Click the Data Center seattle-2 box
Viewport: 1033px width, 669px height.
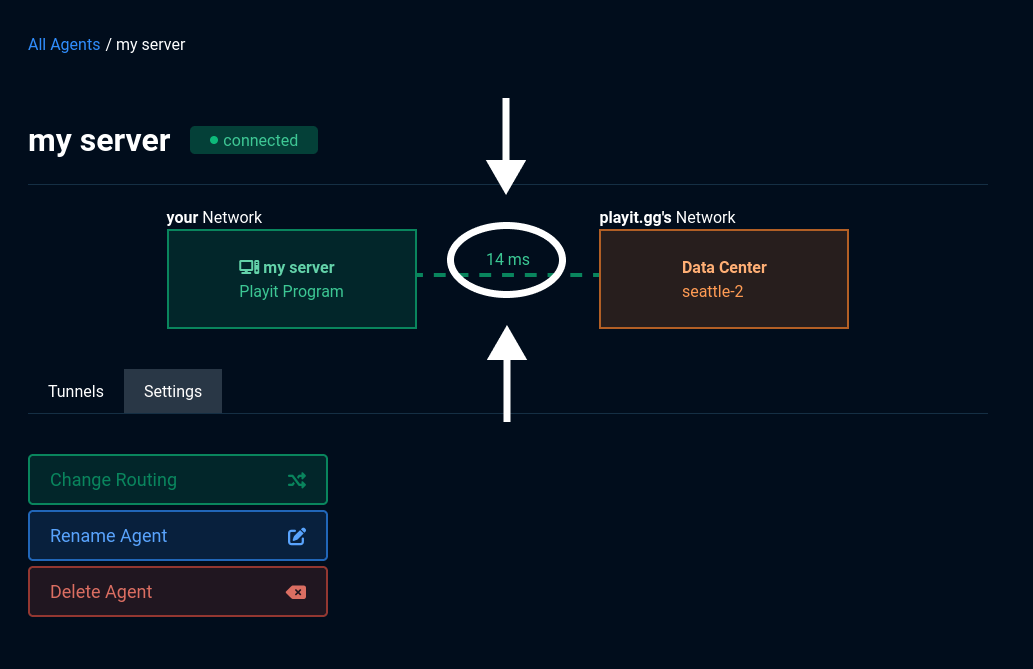723,279
